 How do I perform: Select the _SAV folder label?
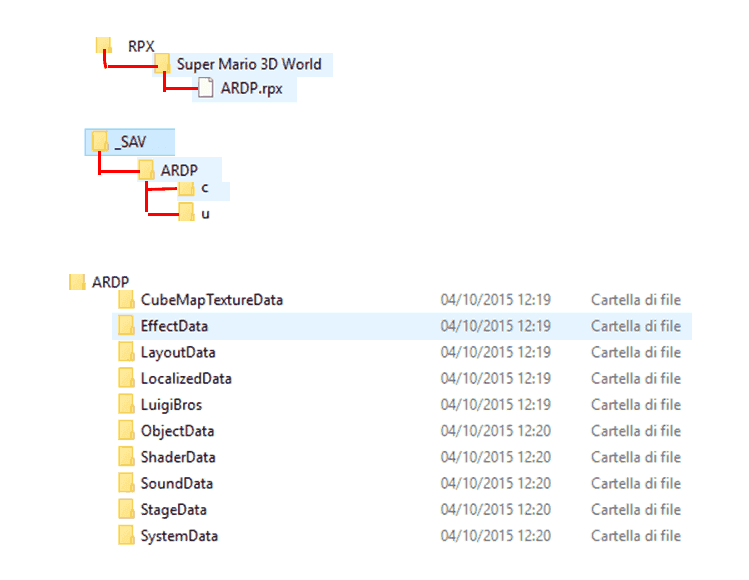[130, 142]
